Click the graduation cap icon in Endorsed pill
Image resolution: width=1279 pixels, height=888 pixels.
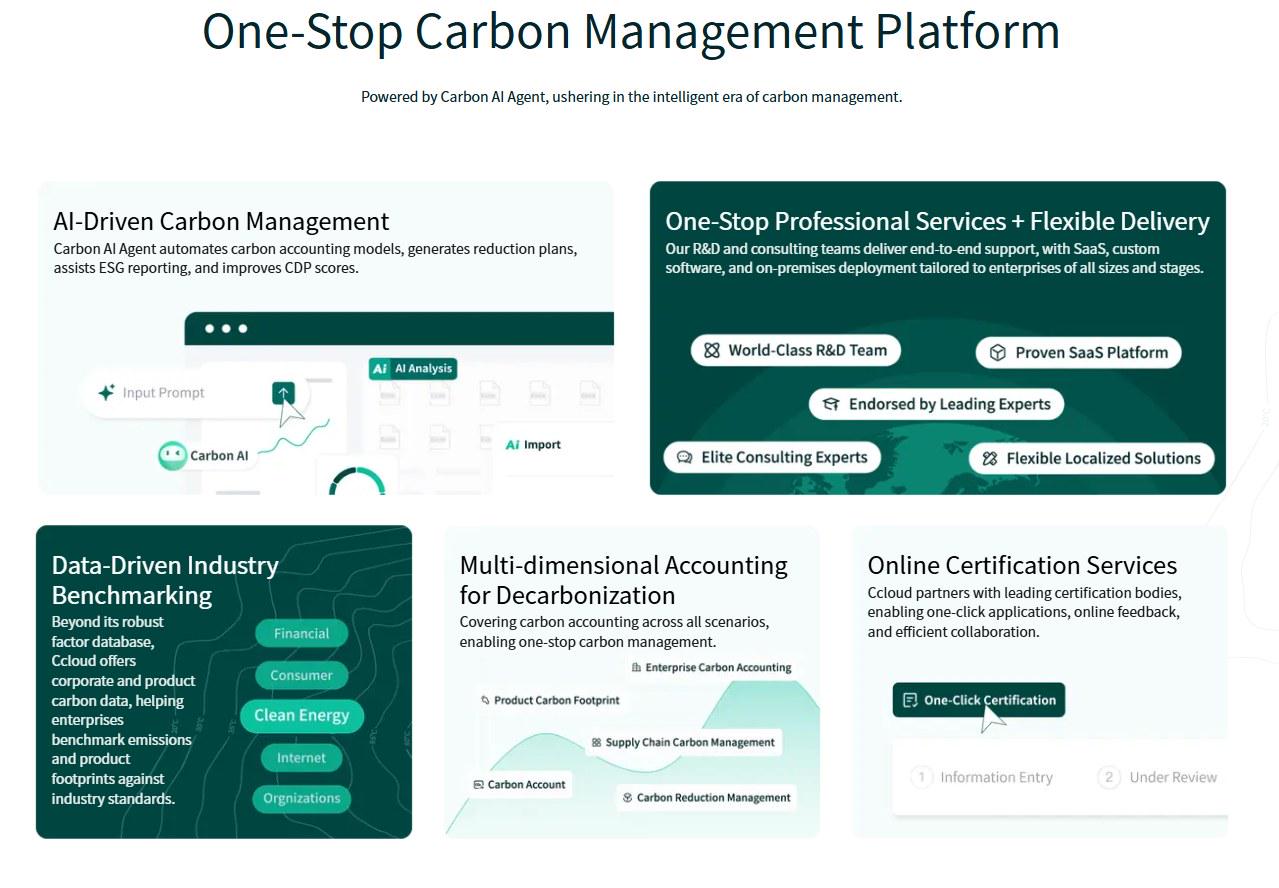(831, 404)
